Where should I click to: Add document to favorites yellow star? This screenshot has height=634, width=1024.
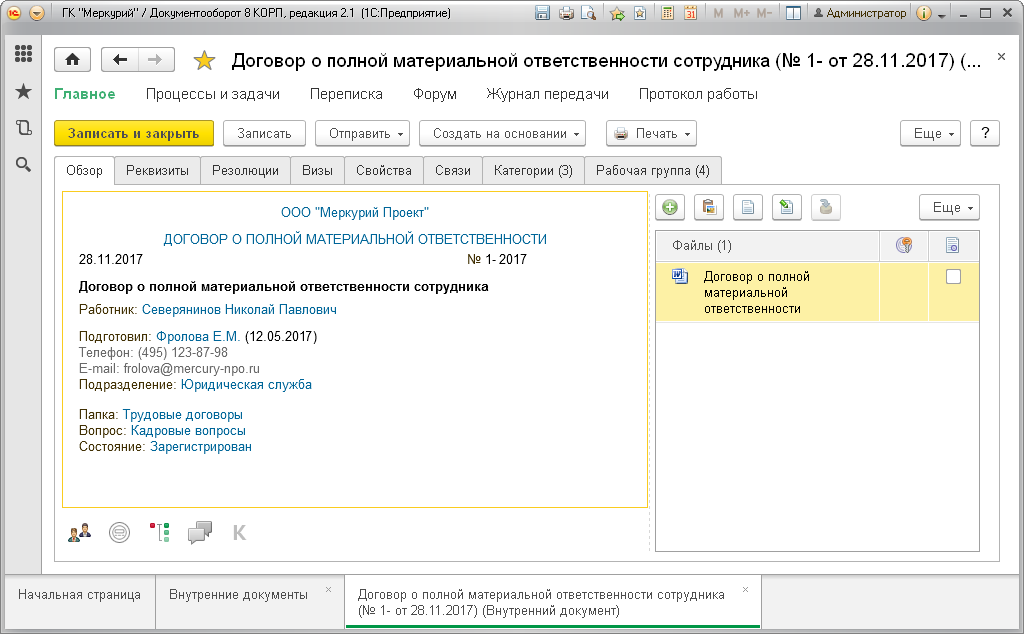pos(204,61)
